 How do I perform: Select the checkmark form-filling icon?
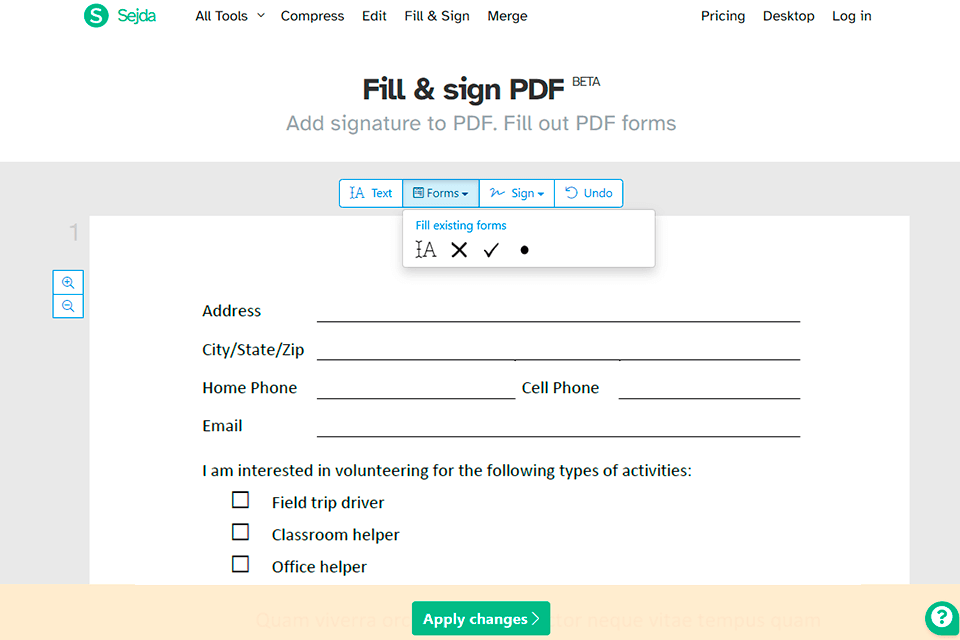490,250
